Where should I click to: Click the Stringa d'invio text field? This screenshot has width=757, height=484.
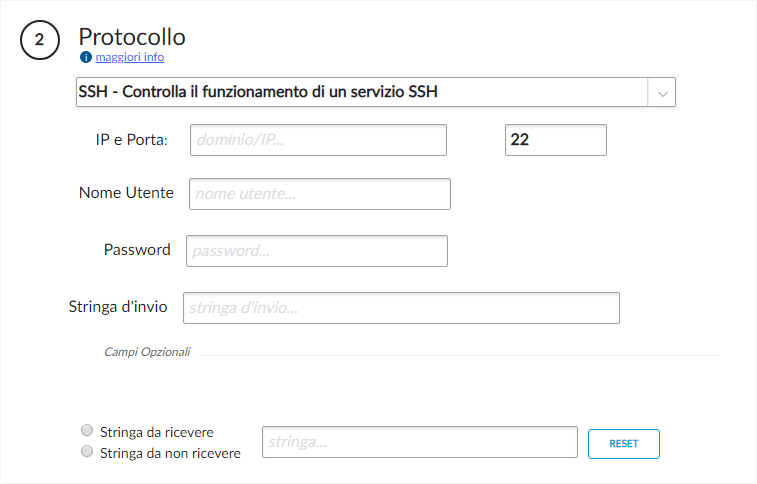tap(401, 308)
